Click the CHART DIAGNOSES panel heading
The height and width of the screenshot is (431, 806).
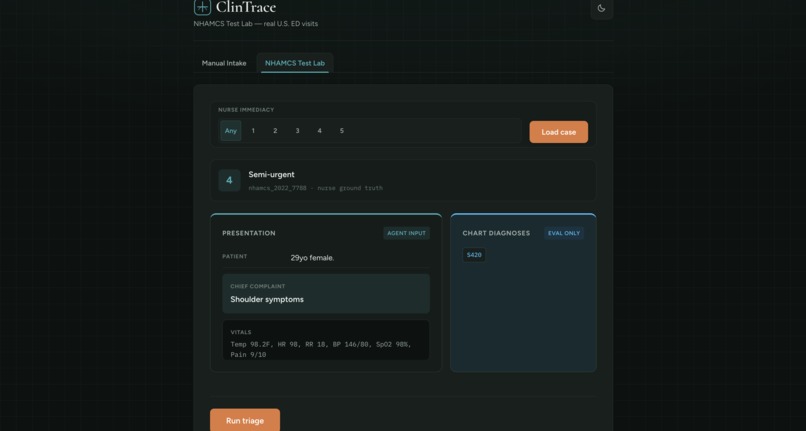click(496, 233)
